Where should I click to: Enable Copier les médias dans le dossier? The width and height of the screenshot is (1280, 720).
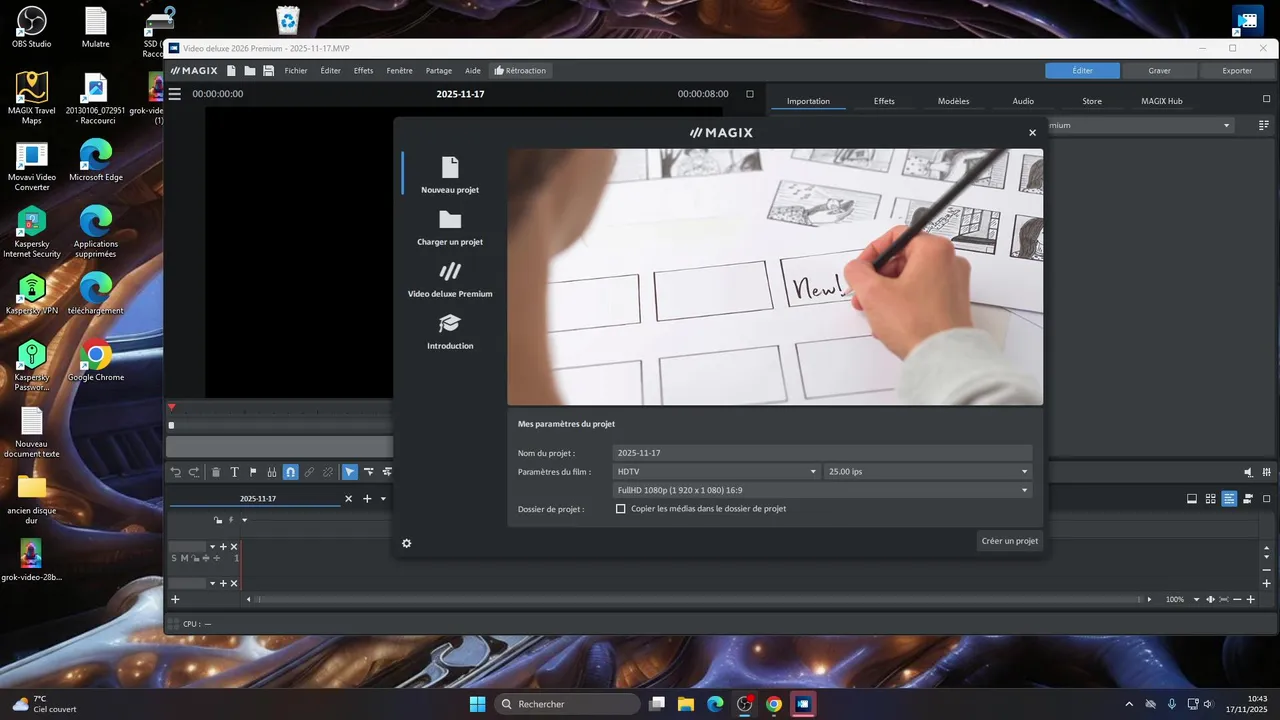[621, 509]
